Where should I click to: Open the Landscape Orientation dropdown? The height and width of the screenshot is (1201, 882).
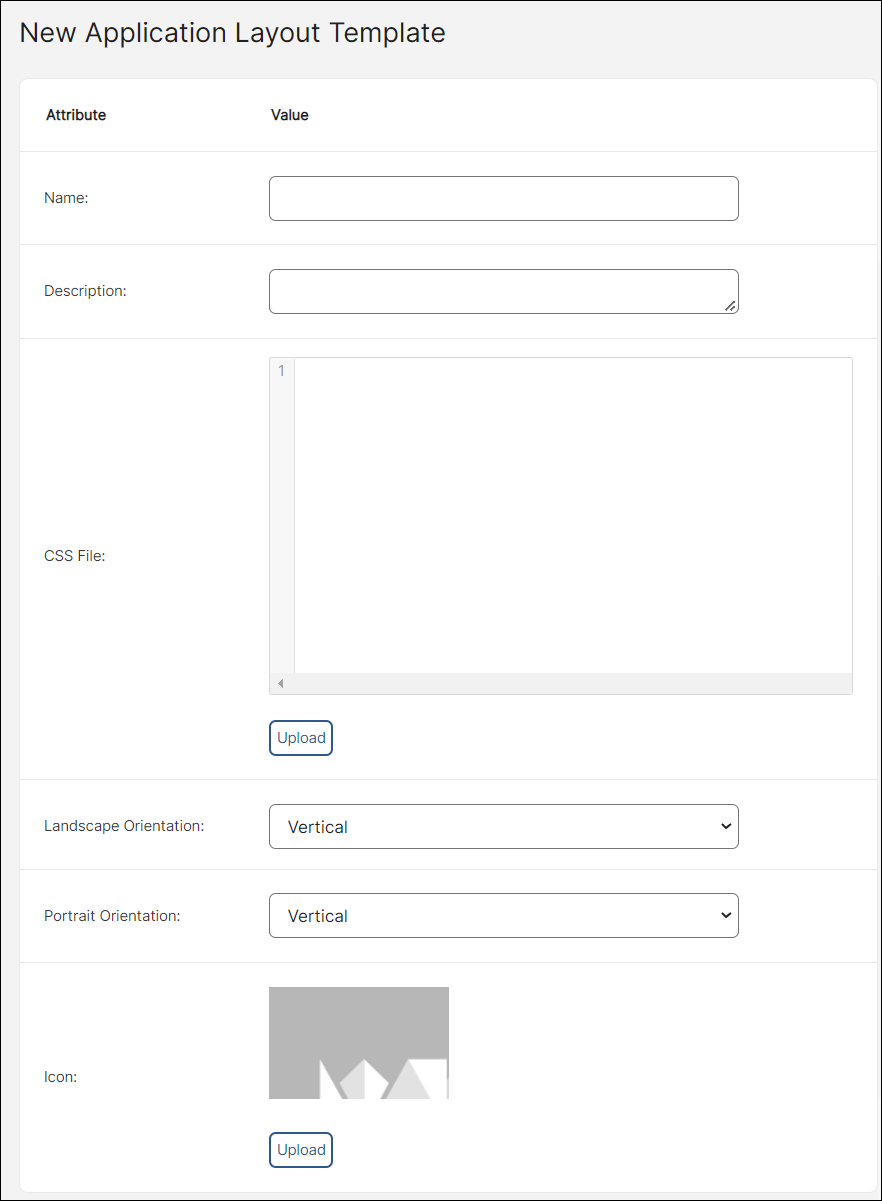pyautogui.click(x=503, y=827)
